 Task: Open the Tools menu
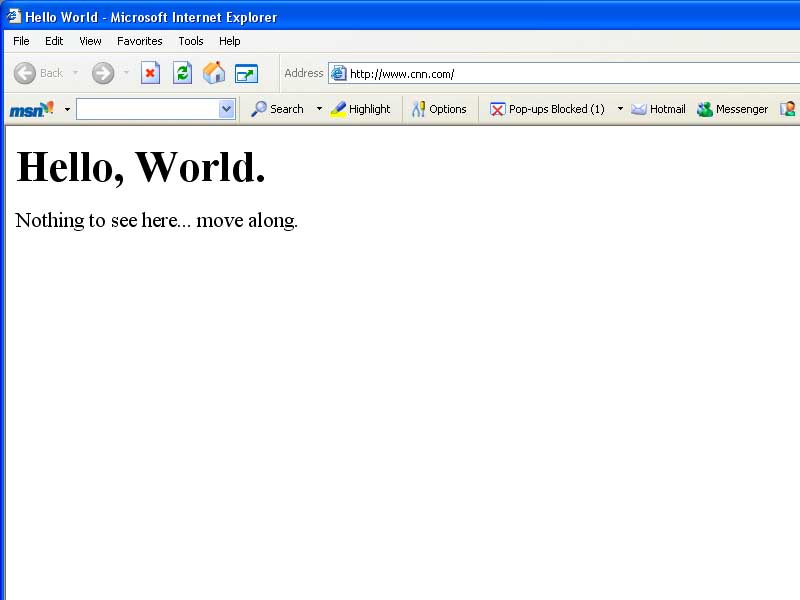(x=190, y=41)
